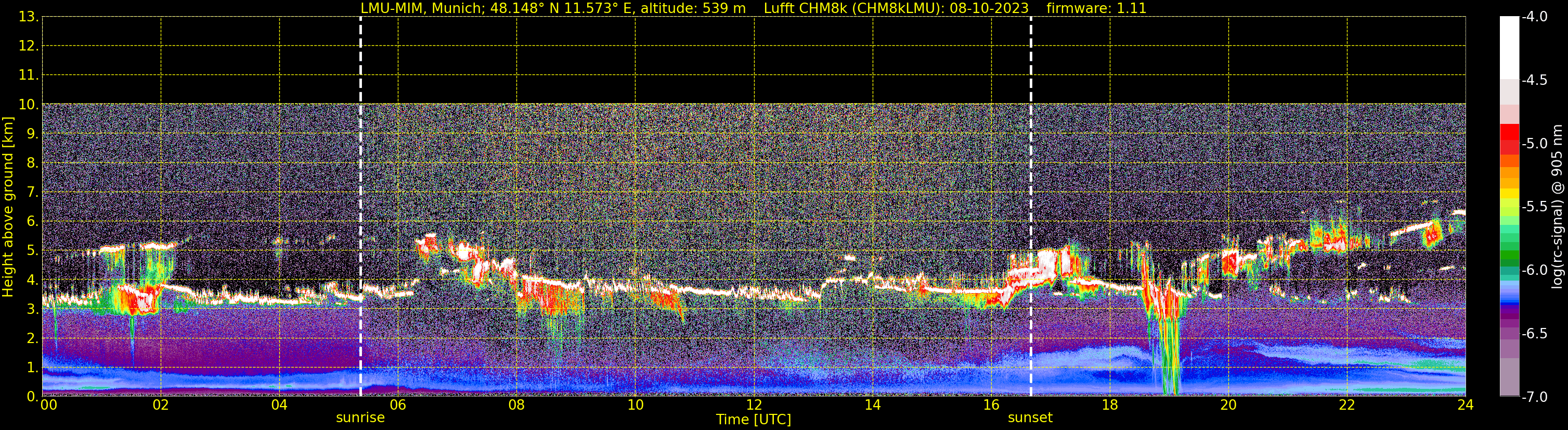Click the '14' time axis tick label
Screen dimensions: 1568x430
873,405
